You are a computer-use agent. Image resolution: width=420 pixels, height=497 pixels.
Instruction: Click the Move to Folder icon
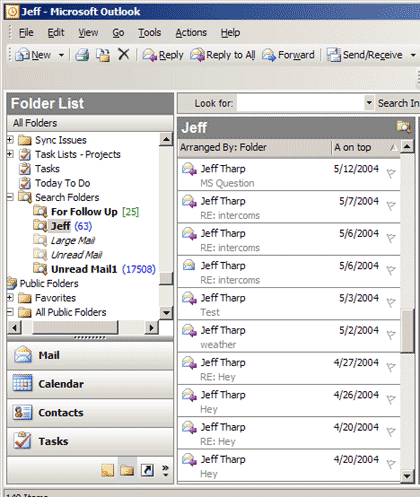tap(103, 55)
